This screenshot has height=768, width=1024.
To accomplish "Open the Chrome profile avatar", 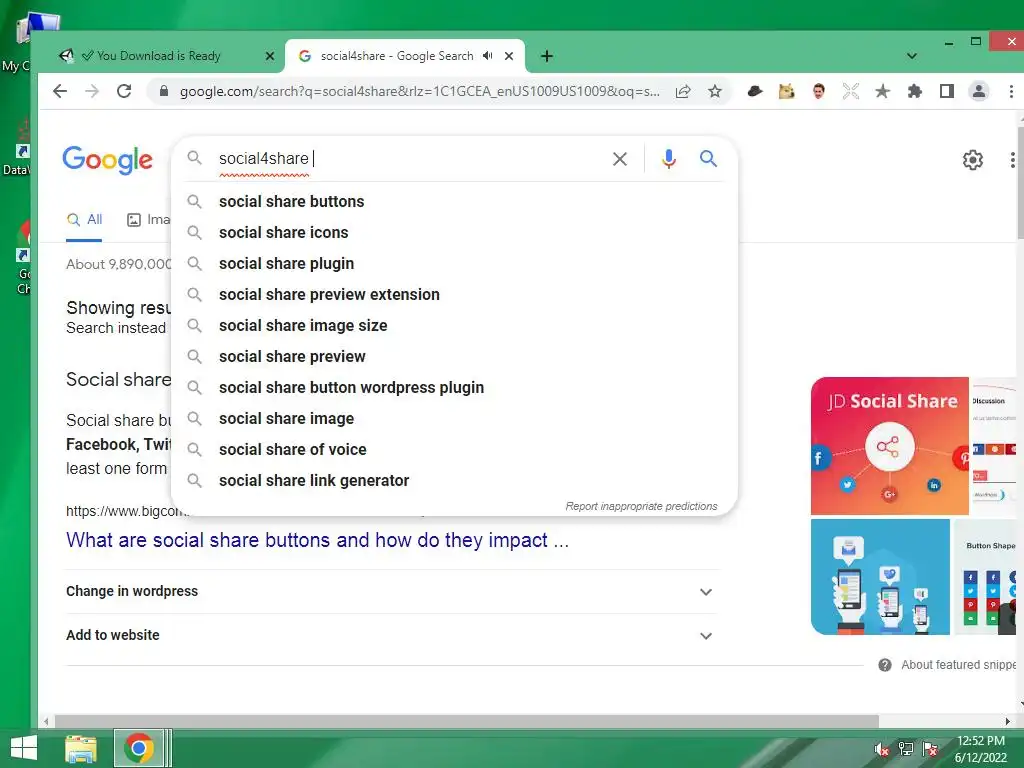I will point(979,91).
